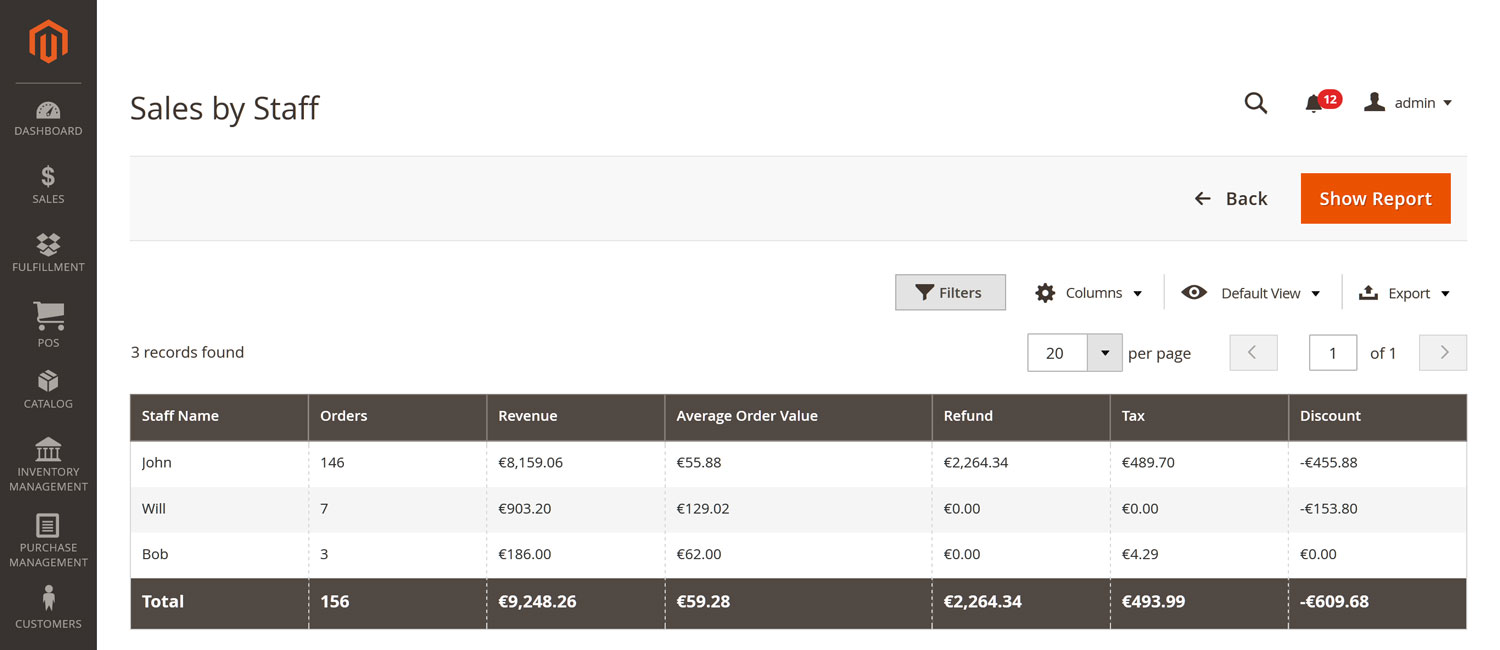1500x650 pixels.
Task: Open the Dashboard sidebar icon
Action: point(48,118)
